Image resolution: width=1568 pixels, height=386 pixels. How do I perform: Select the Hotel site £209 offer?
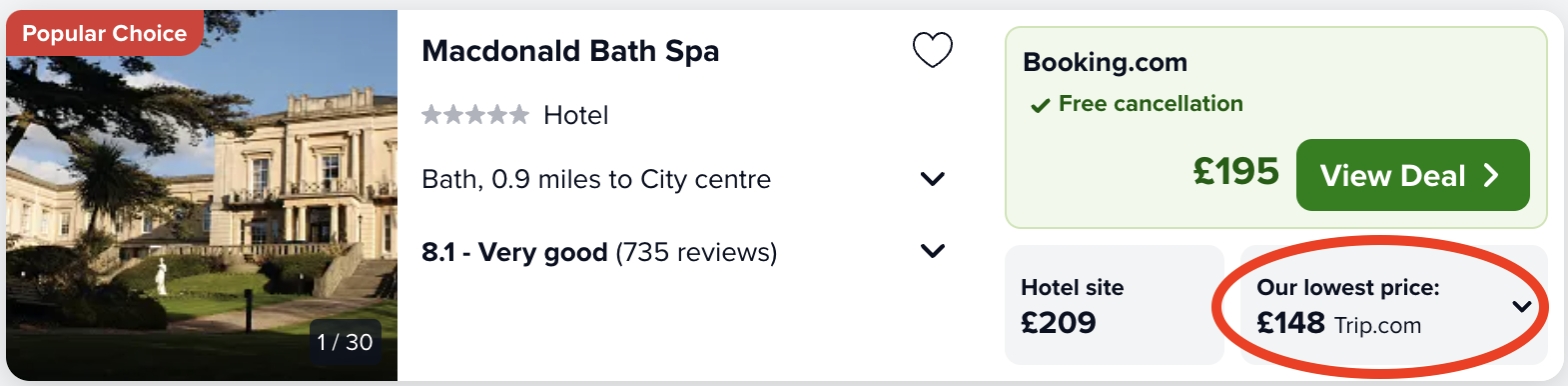(1115, 305)
